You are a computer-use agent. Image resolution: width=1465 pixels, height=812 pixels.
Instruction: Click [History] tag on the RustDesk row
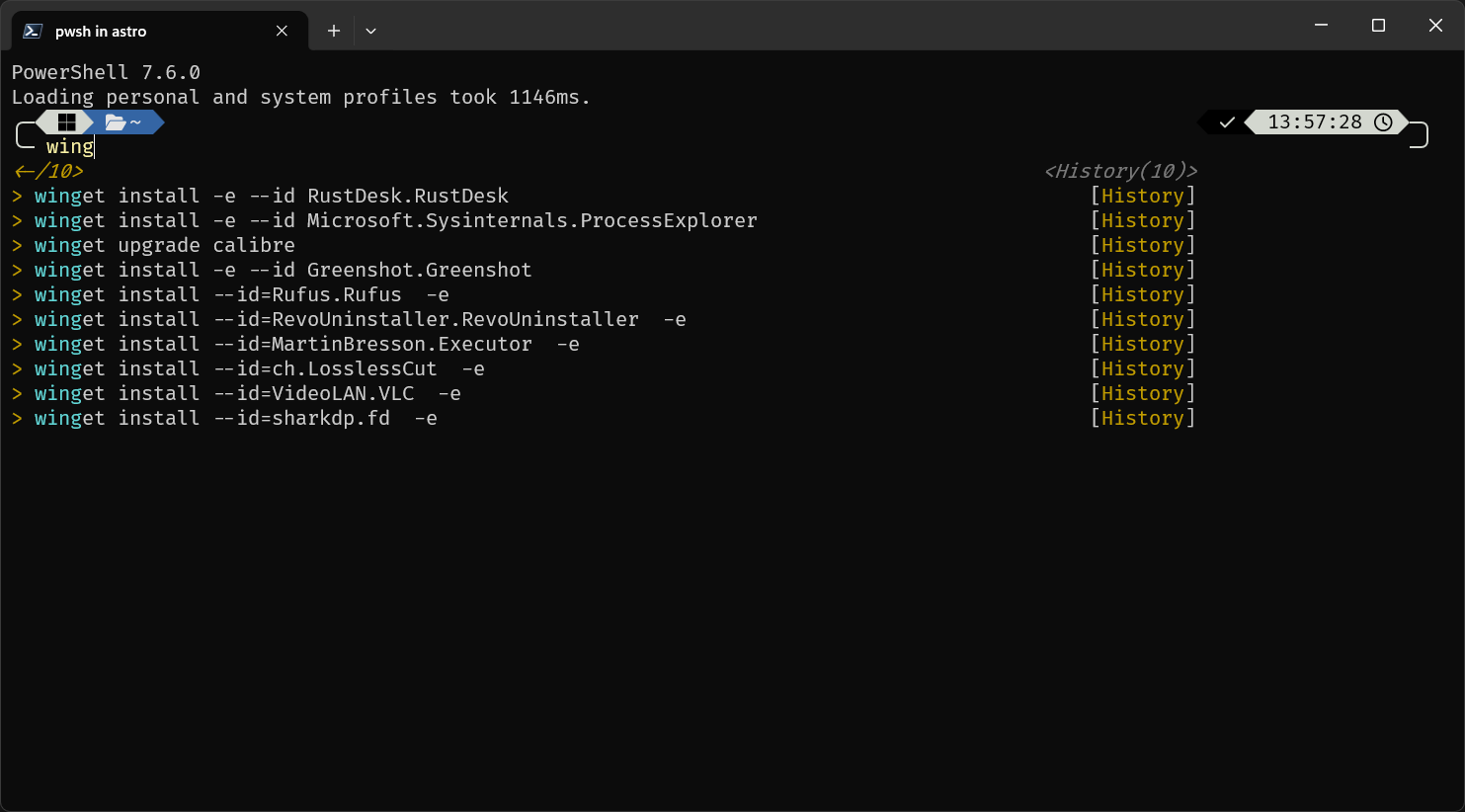1143,196
